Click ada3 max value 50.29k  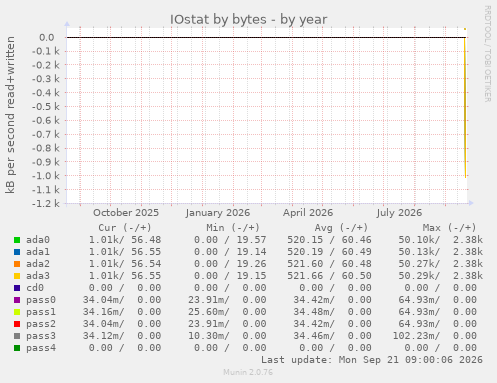(419, 276)
